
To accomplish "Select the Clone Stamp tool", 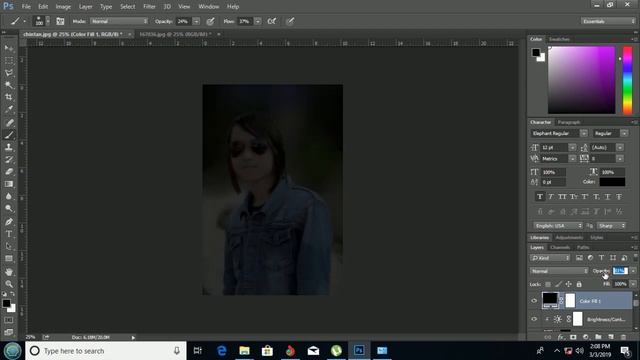I will click(9, 147).
